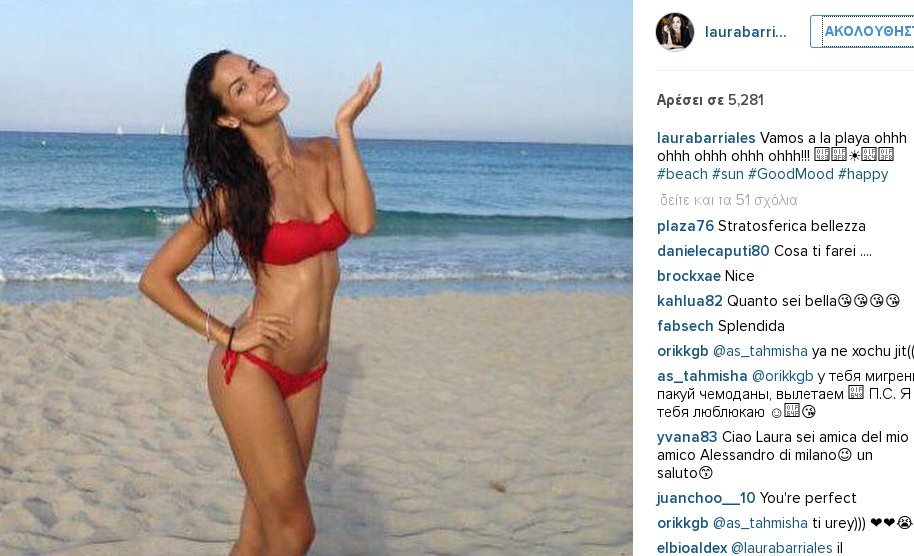Open the profile avatar picture

[675, 32]
